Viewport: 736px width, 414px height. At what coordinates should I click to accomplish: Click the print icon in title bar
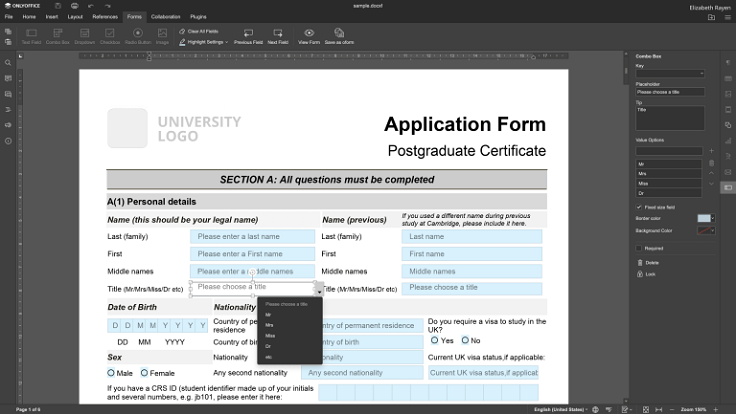74,6
